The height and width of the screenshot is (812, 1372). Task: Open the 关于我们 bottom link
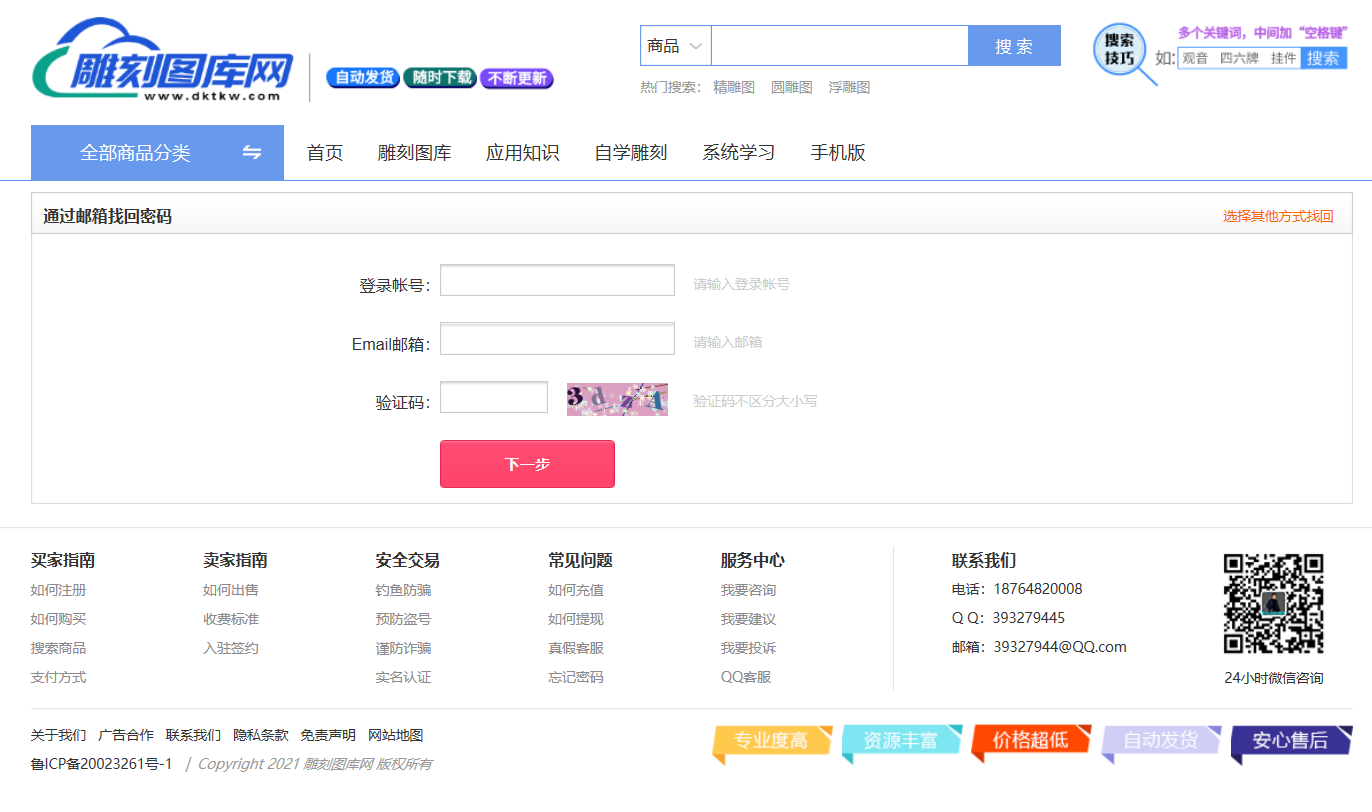pyautogui.click(x=58, y=735)
